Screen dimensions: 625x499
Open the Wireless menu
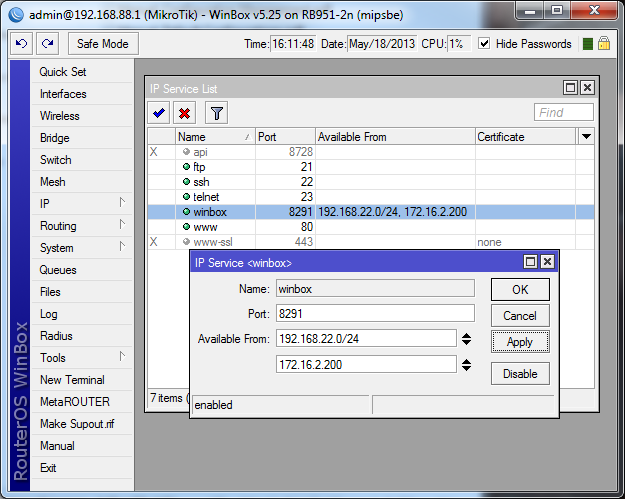point(82,116)
